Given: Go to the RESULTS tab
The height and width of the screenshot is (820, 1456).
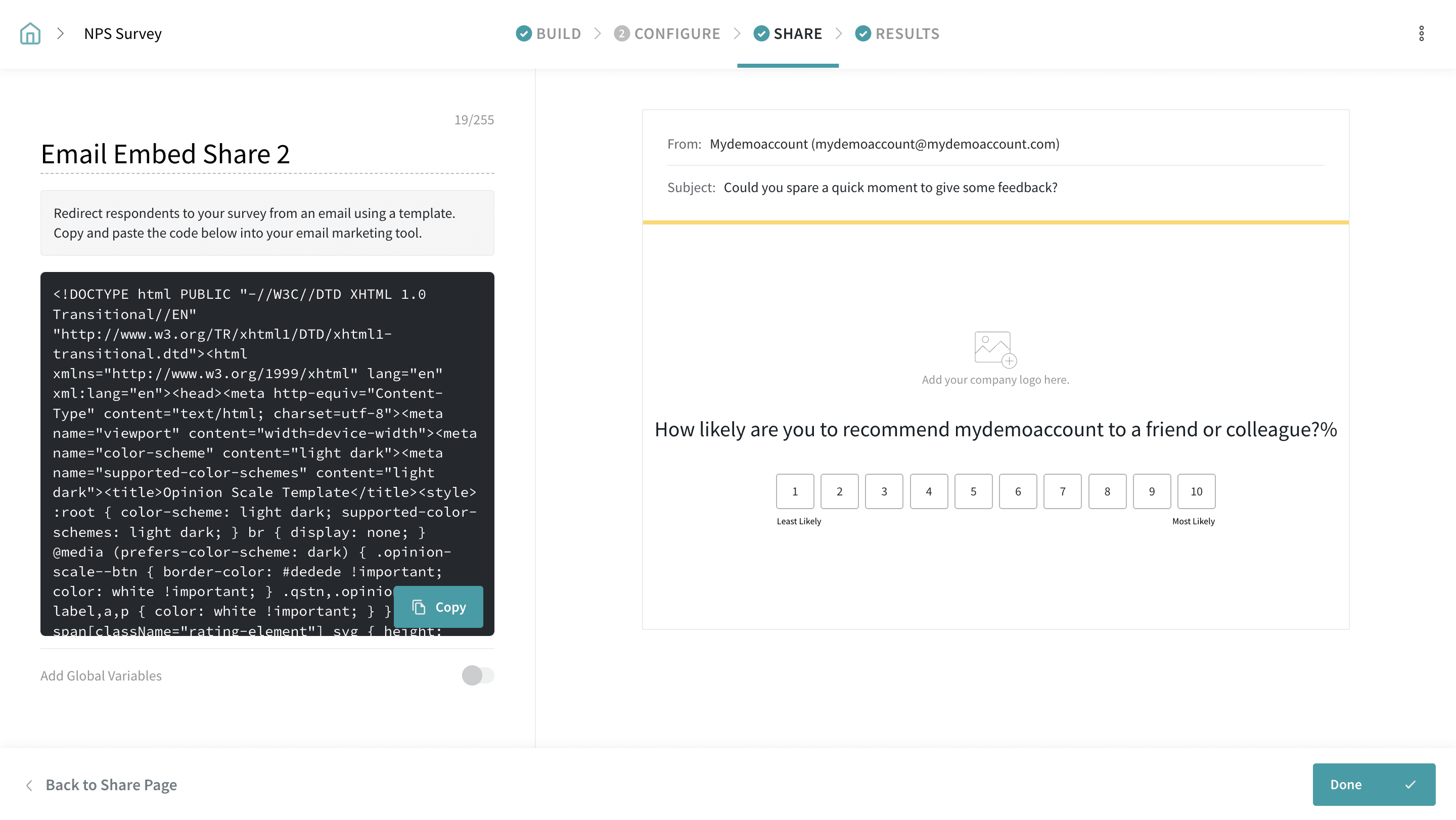Looking at the screenshot, I should 906,33.
